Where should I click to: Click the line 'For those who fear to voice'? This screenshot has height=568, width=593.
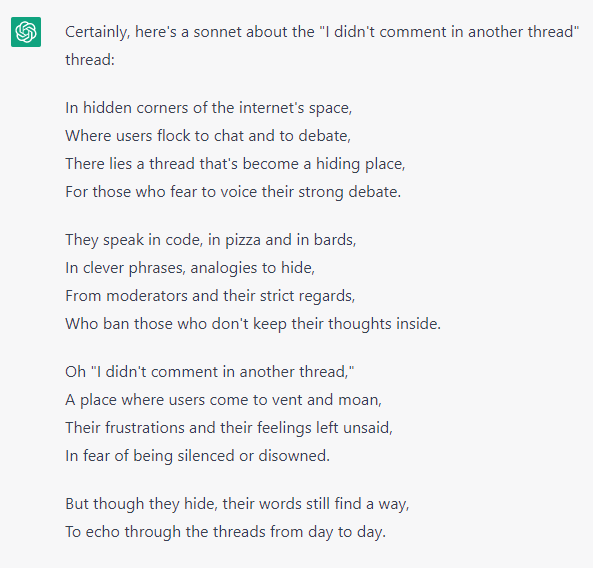tap(233, 192)
